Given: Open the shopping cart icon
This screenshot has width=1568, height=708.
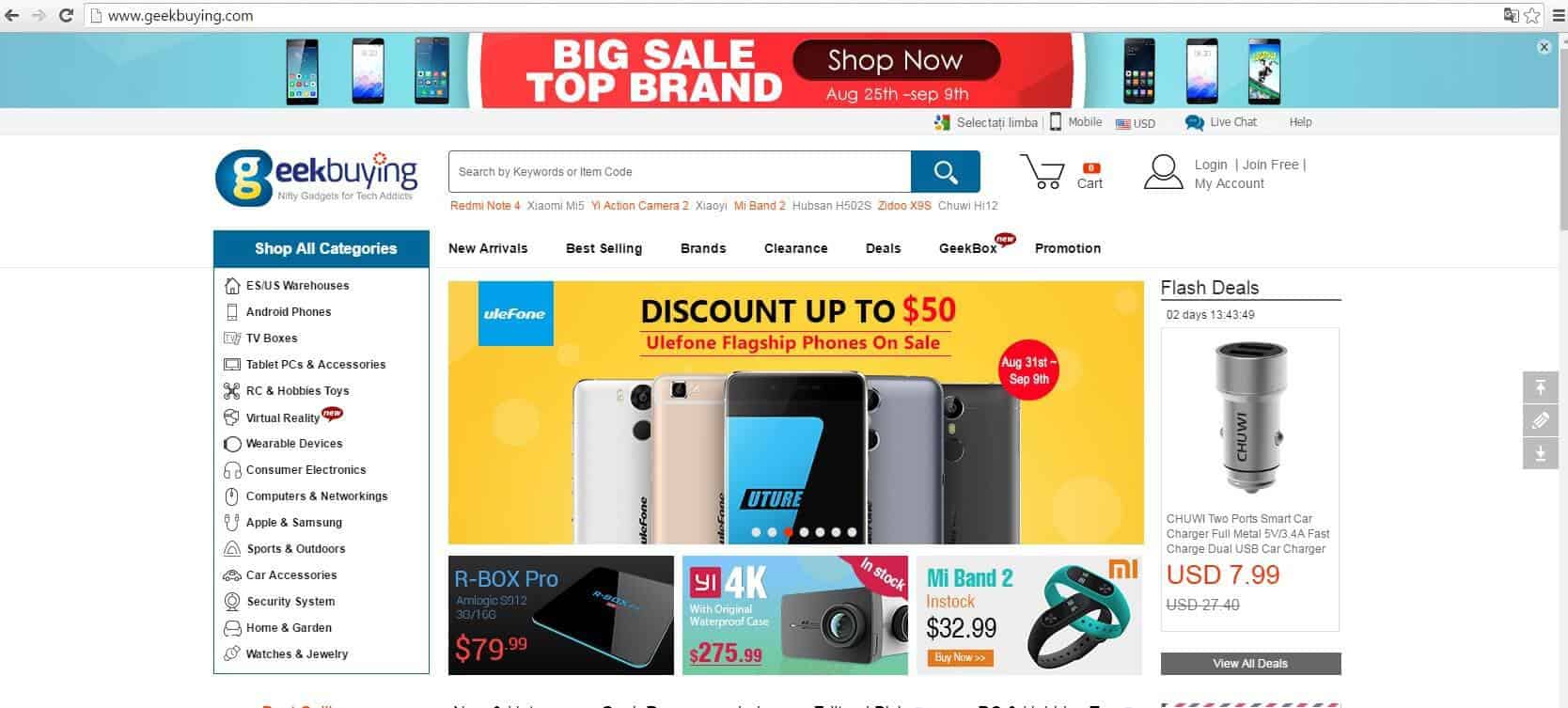Looking at the screenshot, I should click(1043, 172).
